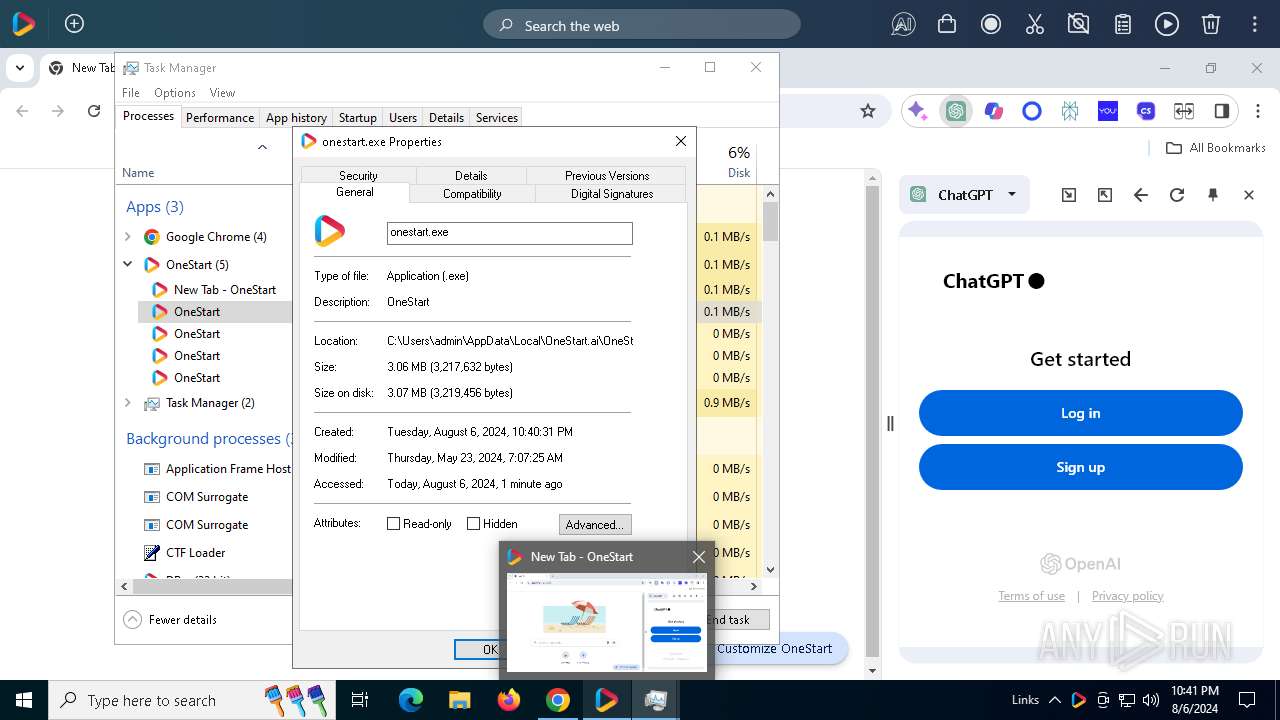Open the Users tab in Task Manager
Viewport: 1280px width, 720px height.
coord(403,117)
